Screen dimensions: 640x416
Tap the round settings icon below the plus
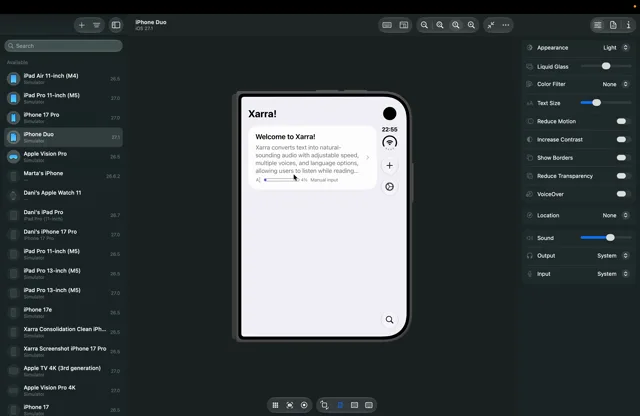[389, 187]
